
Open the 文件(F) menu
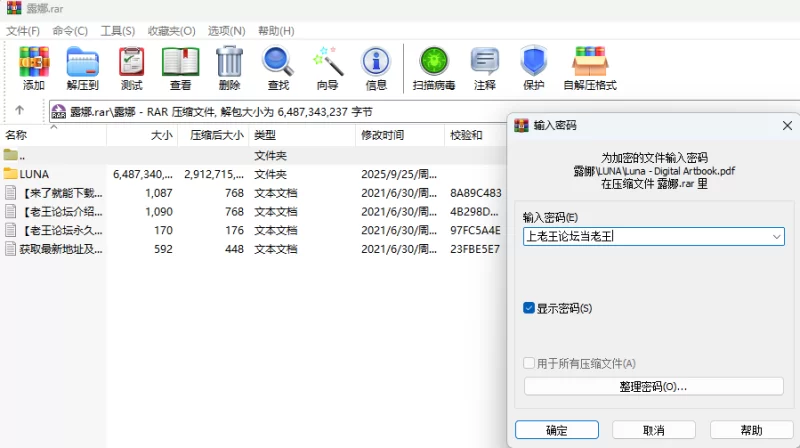pos(22,31)
